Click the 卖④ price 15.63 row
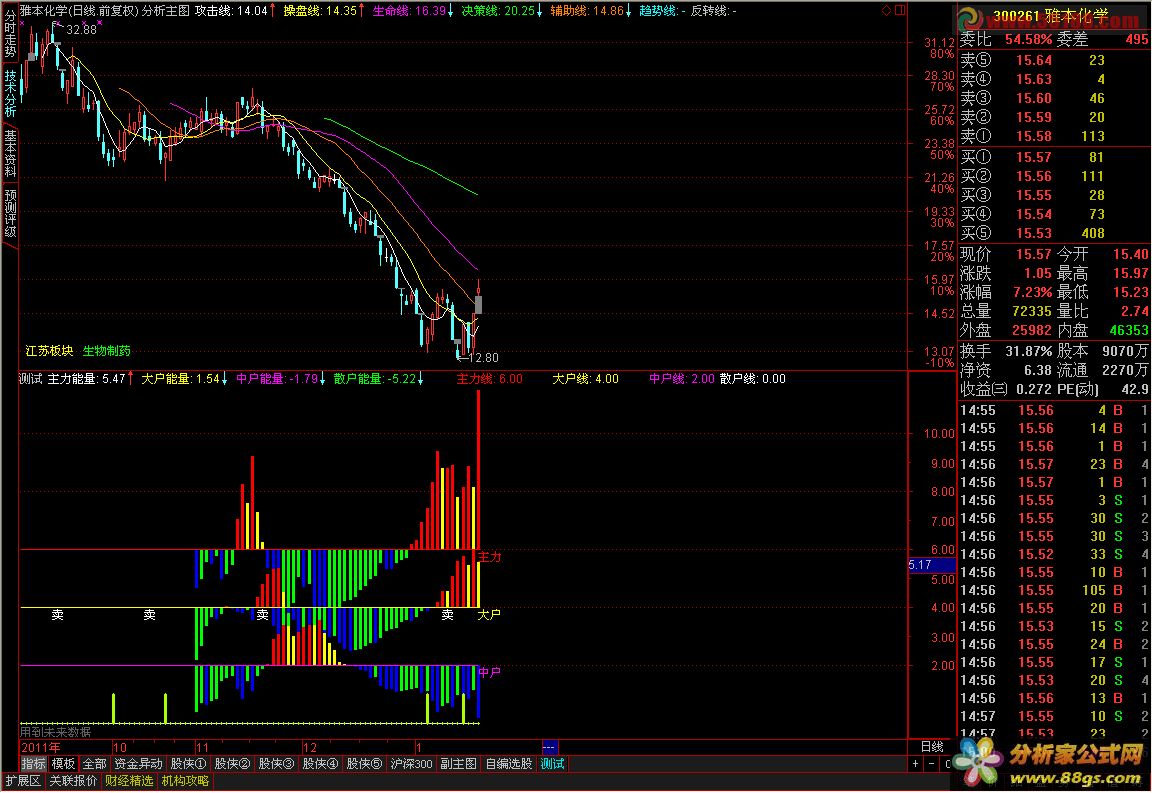This screenshot has width=1152, height=793. point(1054,79)
